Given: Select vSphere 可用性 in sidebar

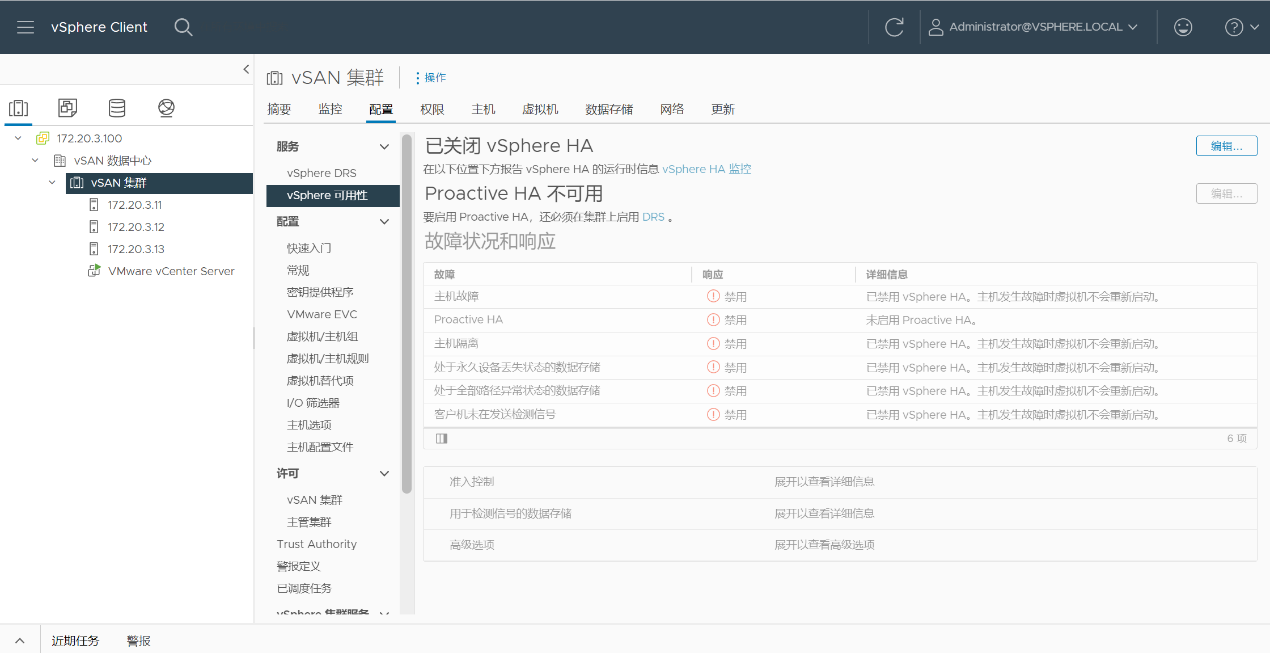Looking at the screenshot, I should 333,195.
